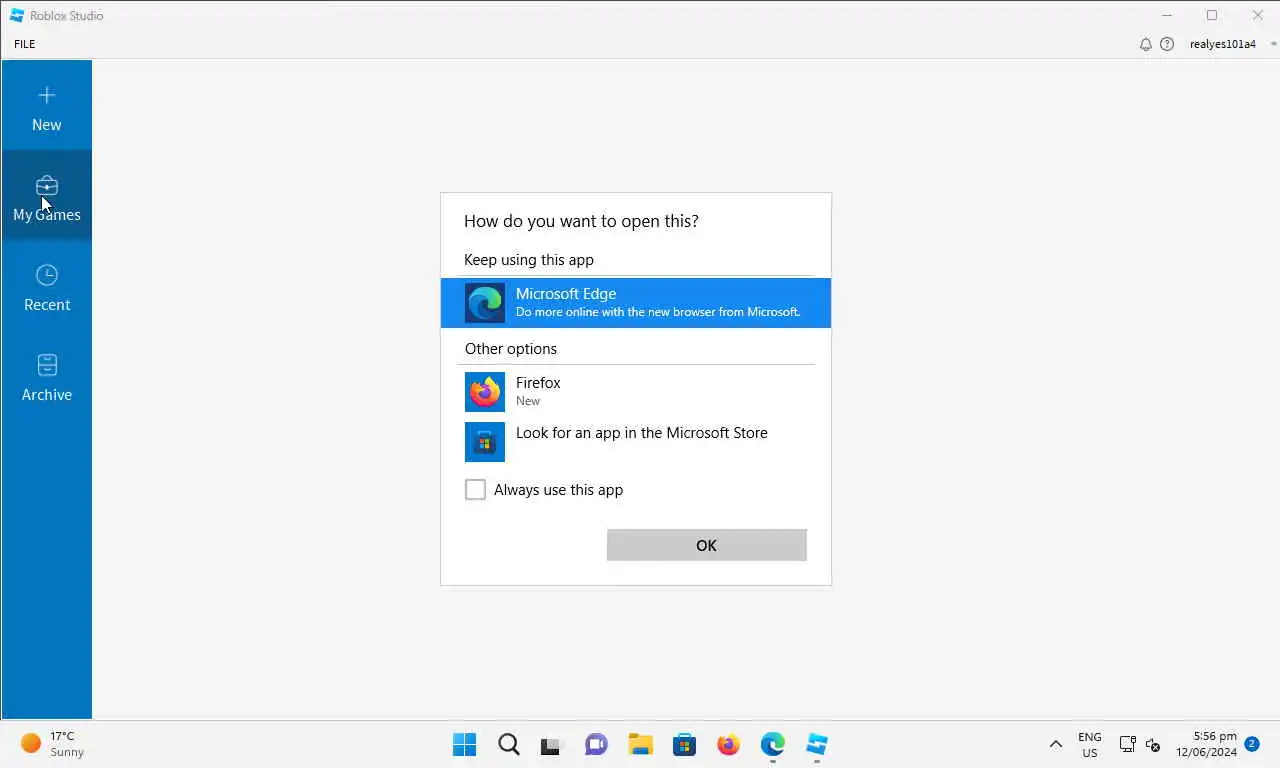The image size is (1280, 768).
Task: Close the Roblox Studio window
Action: tap(1257, 15)
